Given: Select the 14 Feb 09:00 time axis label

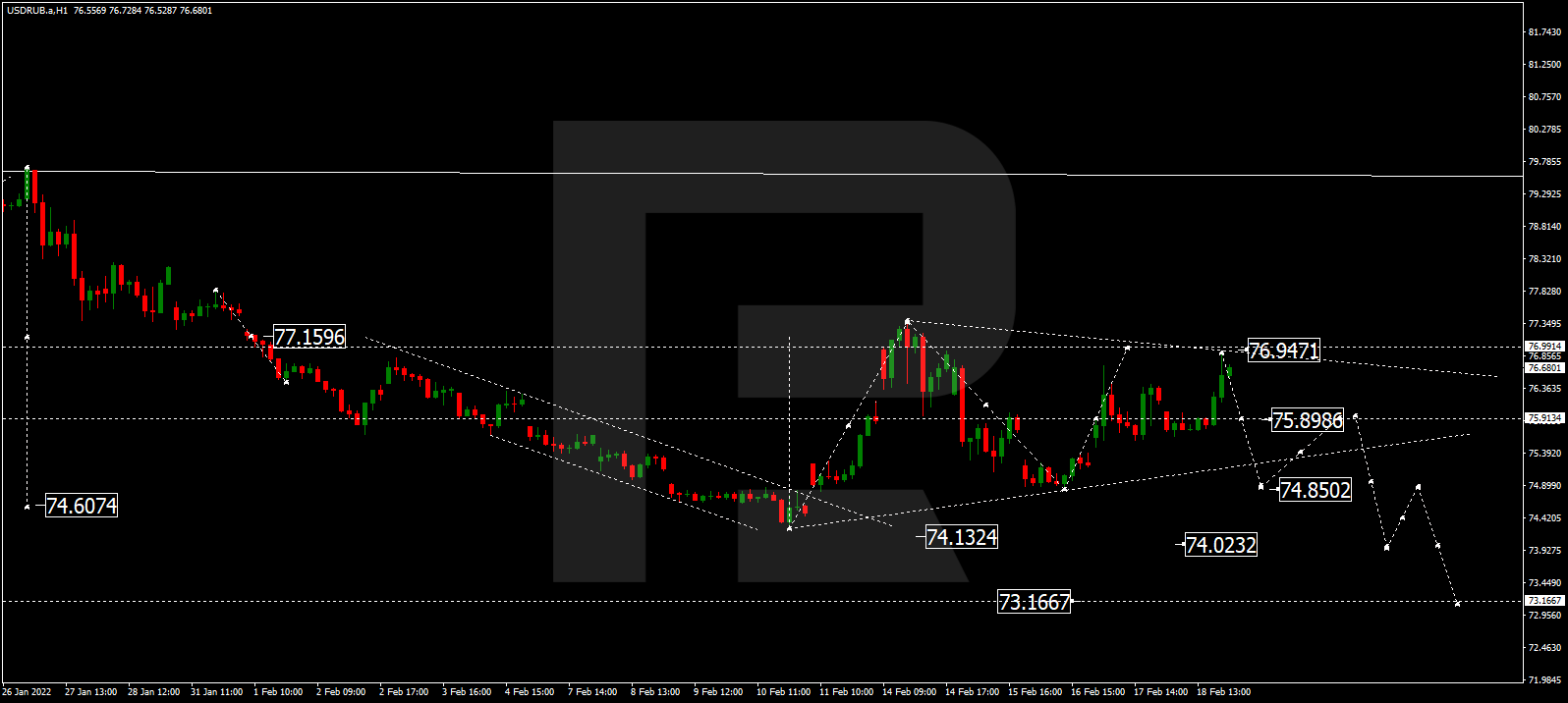Looking at the screenshot, I should (x=909, y=692).
